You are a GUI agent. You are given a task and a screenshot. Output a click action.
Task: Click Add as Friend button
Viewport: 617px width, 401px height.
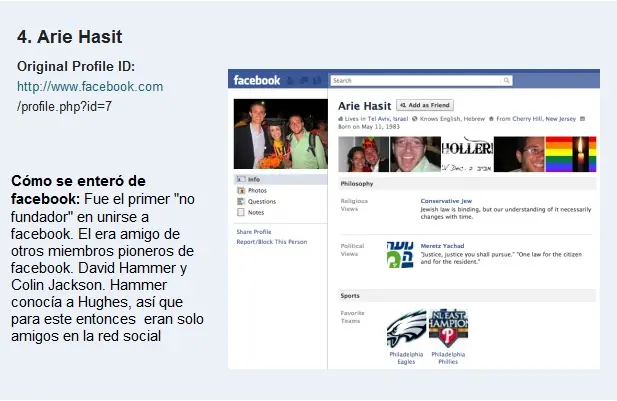425,105
